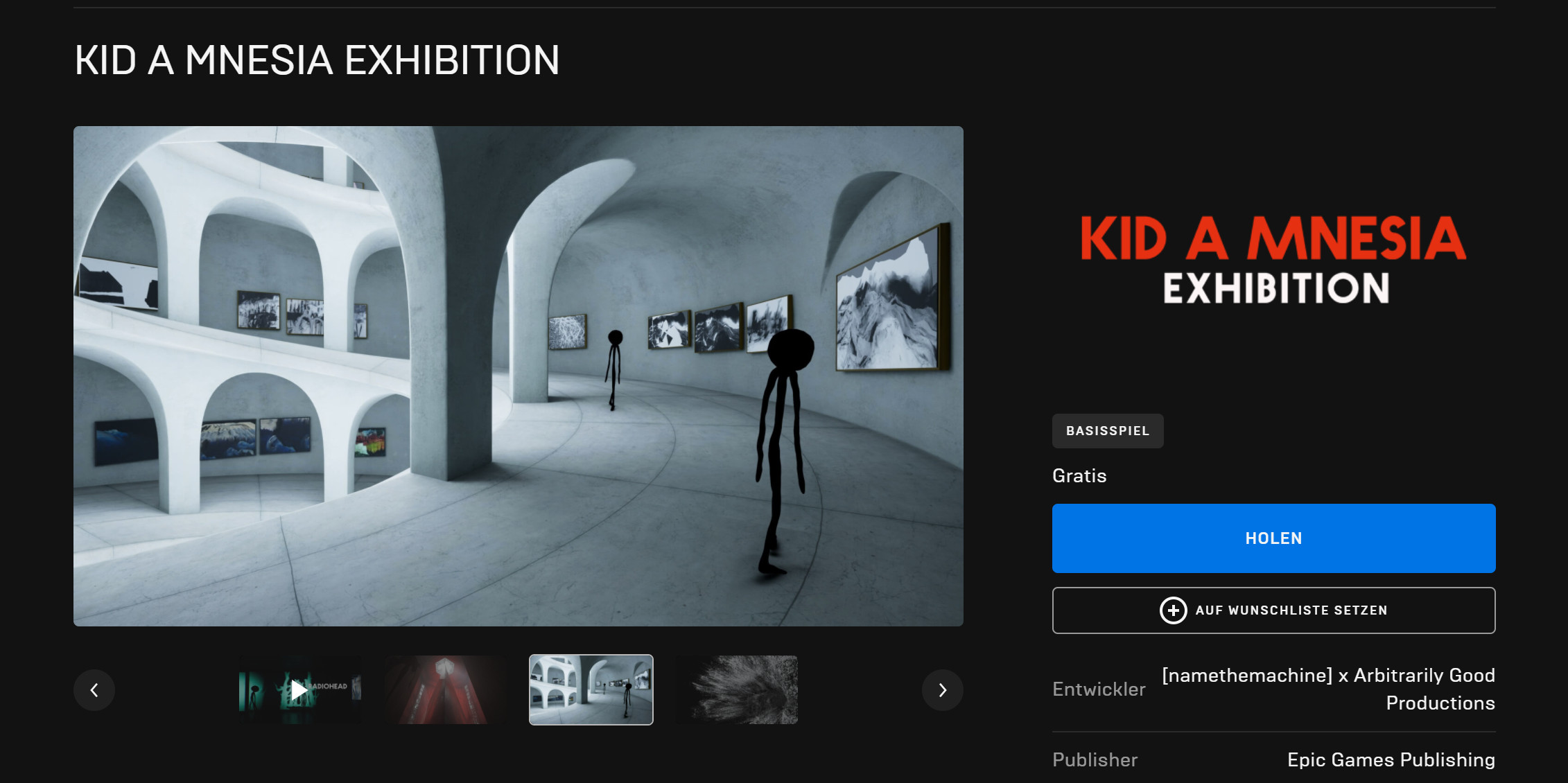Click the previous screenshot arrow
This screenshot has height=783, width=1568.
pyautogui.click(x=94, y=690)
